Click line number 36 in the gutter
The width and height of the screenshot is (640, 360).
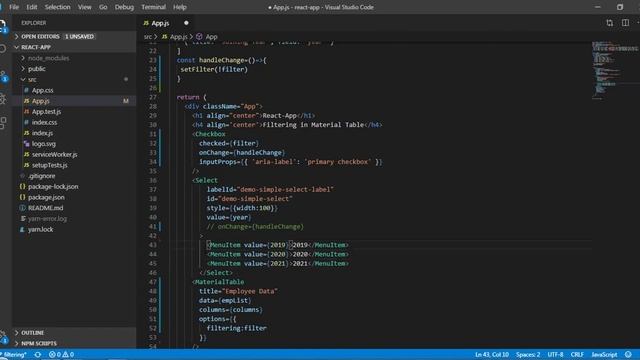point(153,180)
